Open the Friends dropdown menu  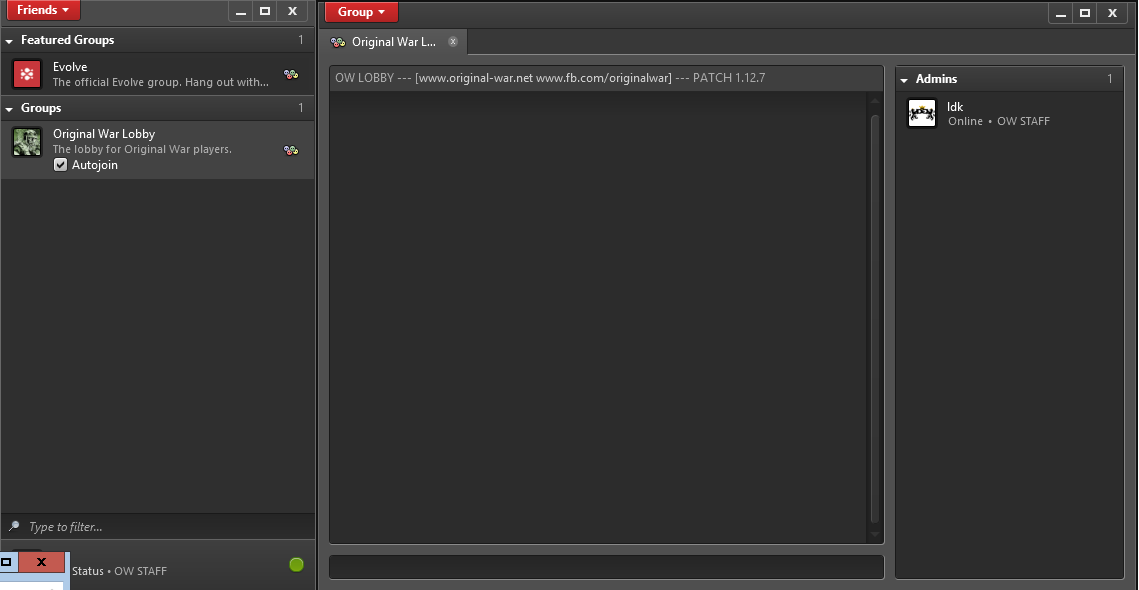43,10
